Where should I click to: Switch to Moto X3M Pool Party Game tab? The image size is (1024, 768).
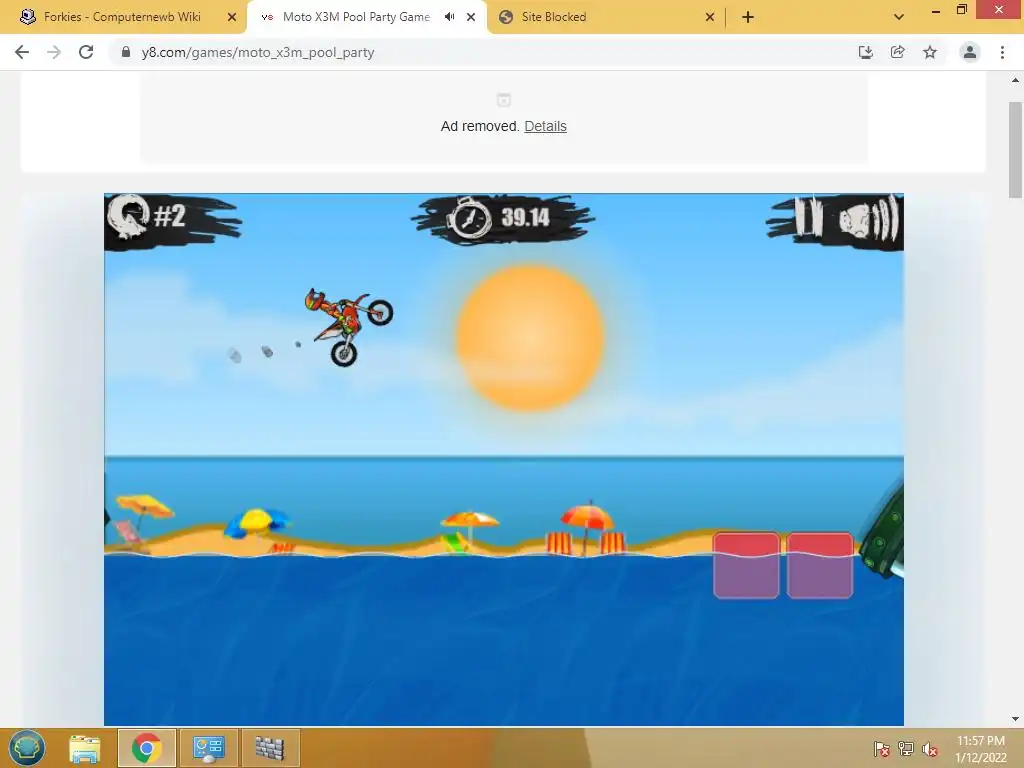pyautogui.click(x=356, y=17)
